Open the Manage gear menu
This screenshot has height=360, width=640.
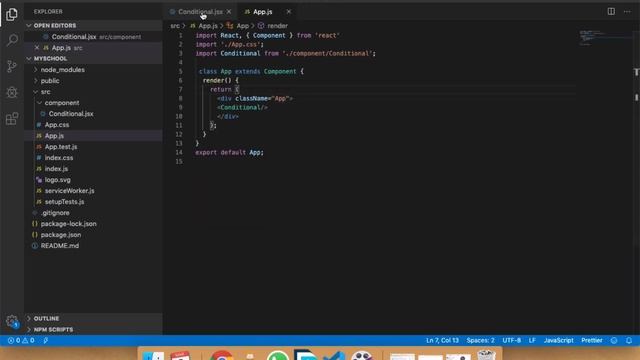point(12,321)
